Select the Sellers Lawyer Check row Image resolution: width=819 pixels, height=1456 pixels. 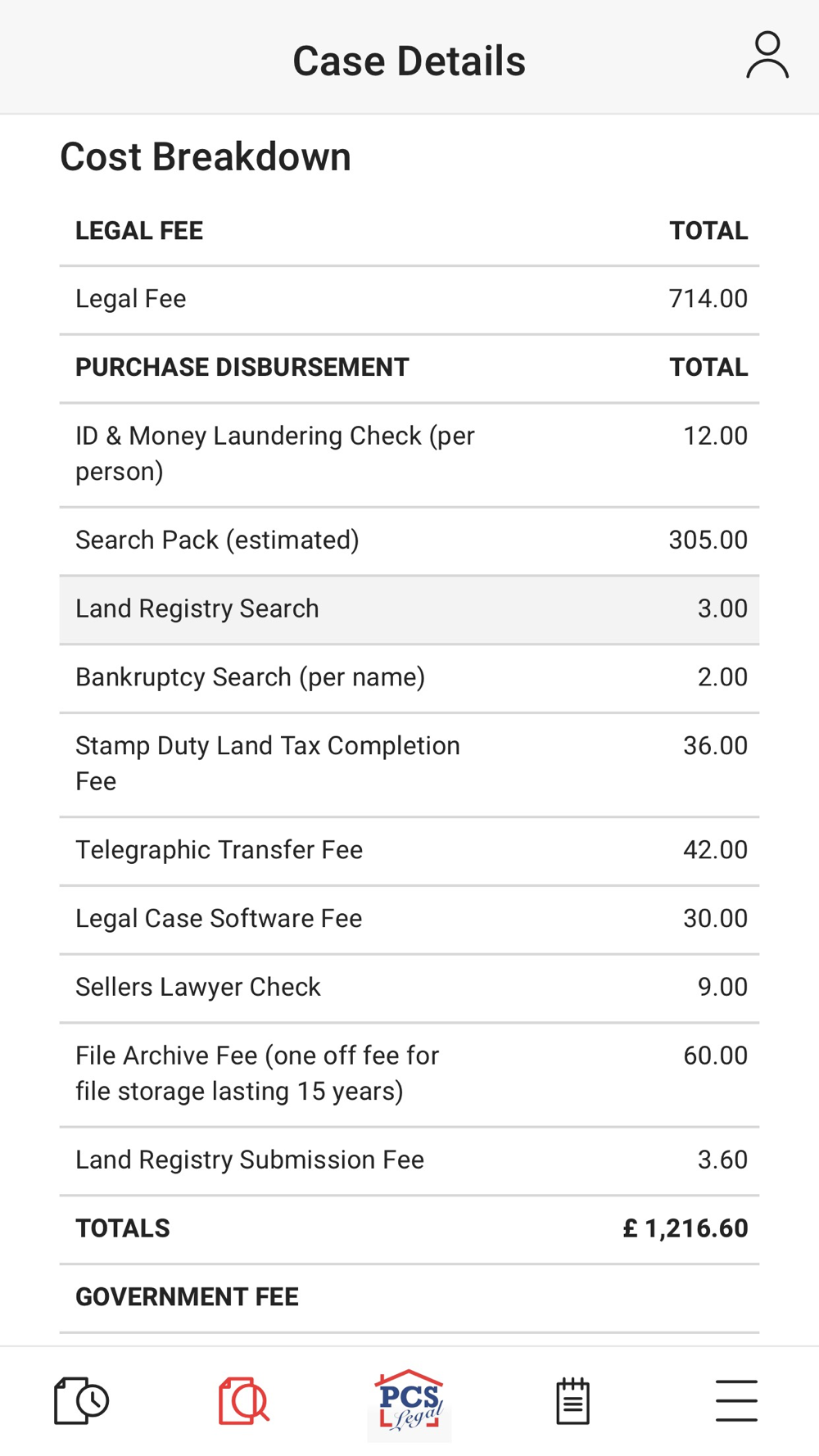coord(409,988)
